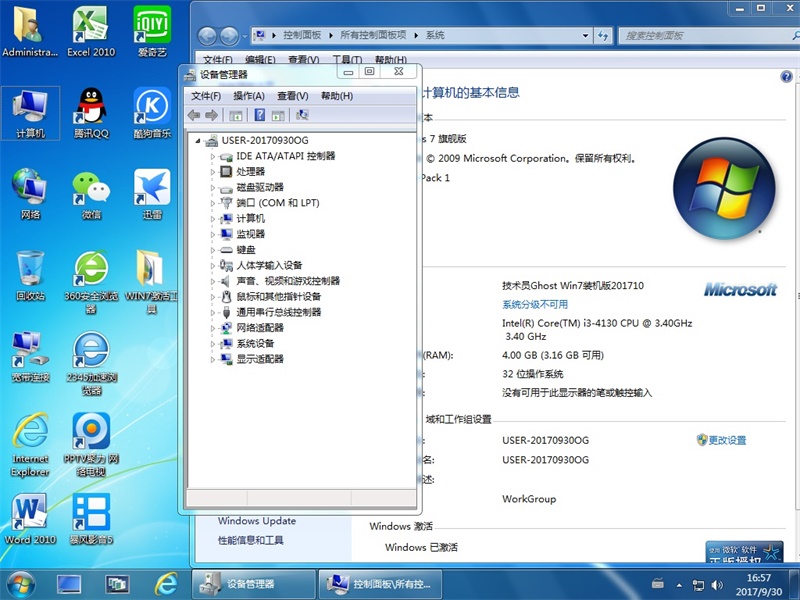
Task: Open the iQIYI (爱奇艺) desktop icon
Action: tap(152, 30)
